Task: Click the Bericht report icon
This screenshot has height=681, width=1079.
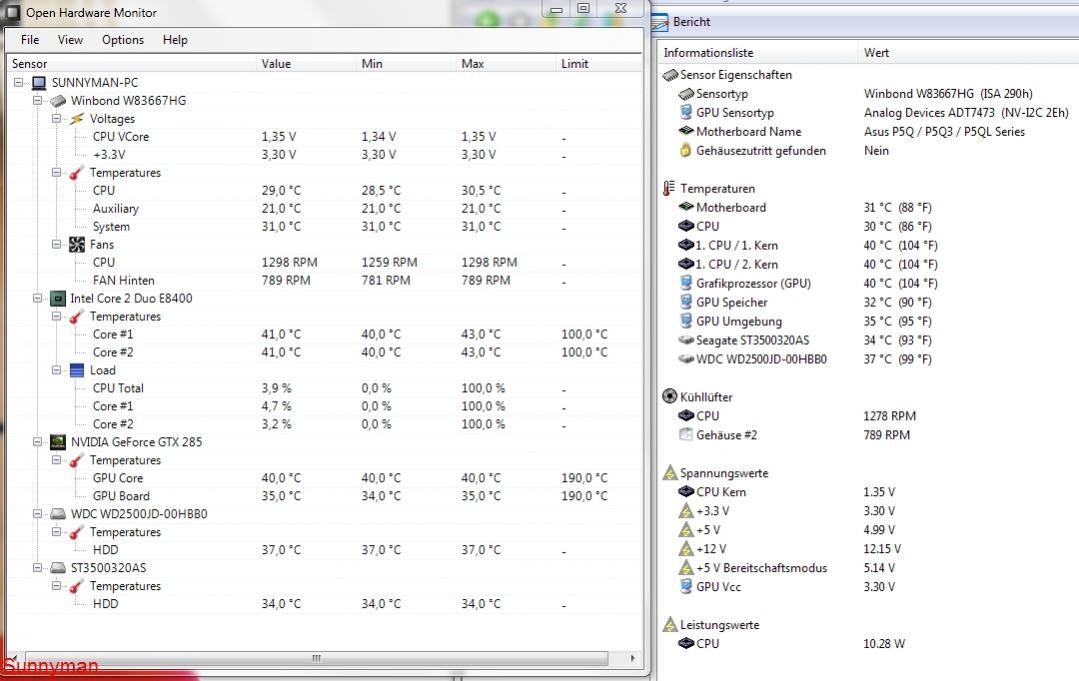Action: click(660, 23)
